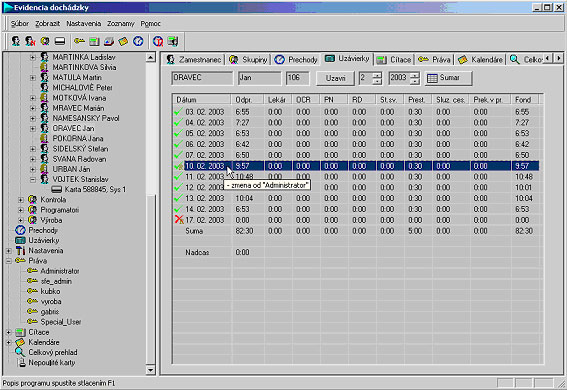Image resolution: width=567 pixels, height=390 pixels.
Task: Expand the Čítace tree node
Action: click(9, 332)
